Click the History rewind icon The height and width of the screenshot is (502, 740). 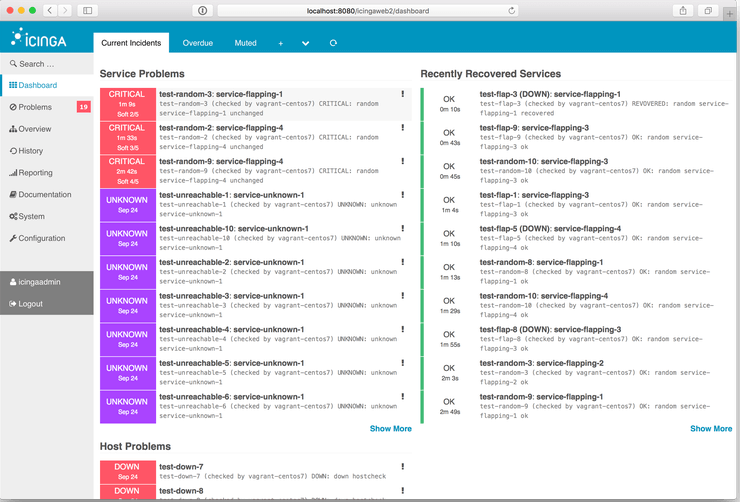pos(13,151)
